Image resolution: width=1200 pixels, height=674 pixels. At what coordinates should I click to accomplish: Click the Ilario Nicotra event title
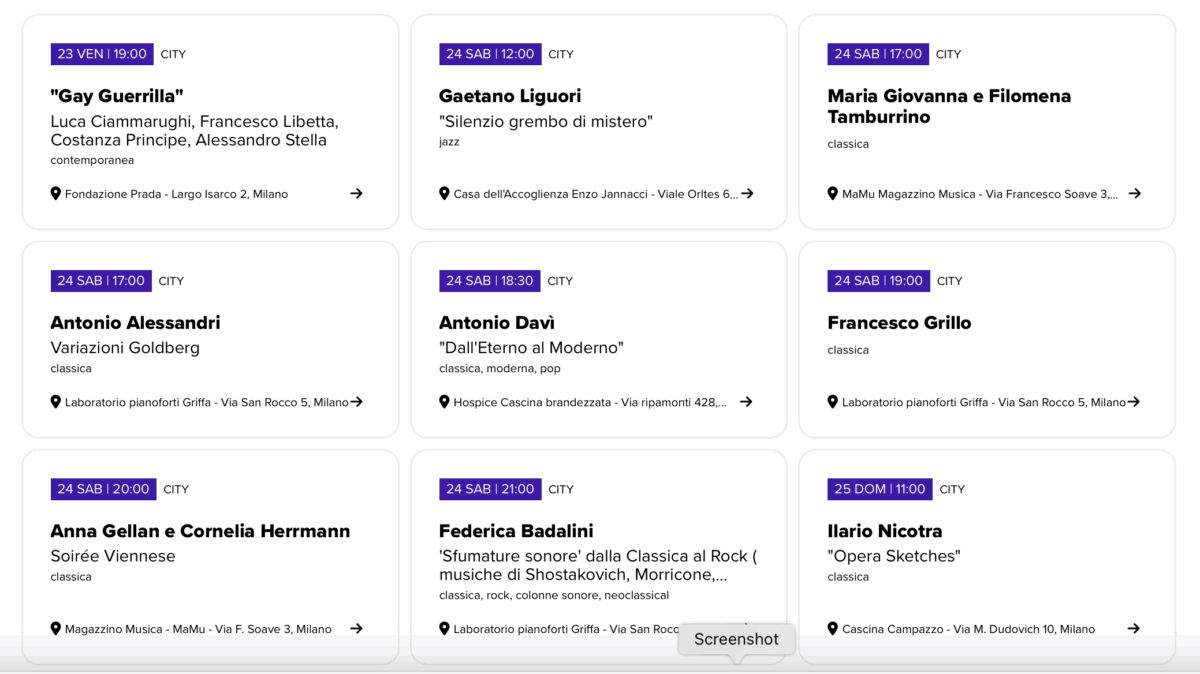[x=885, y=531]
